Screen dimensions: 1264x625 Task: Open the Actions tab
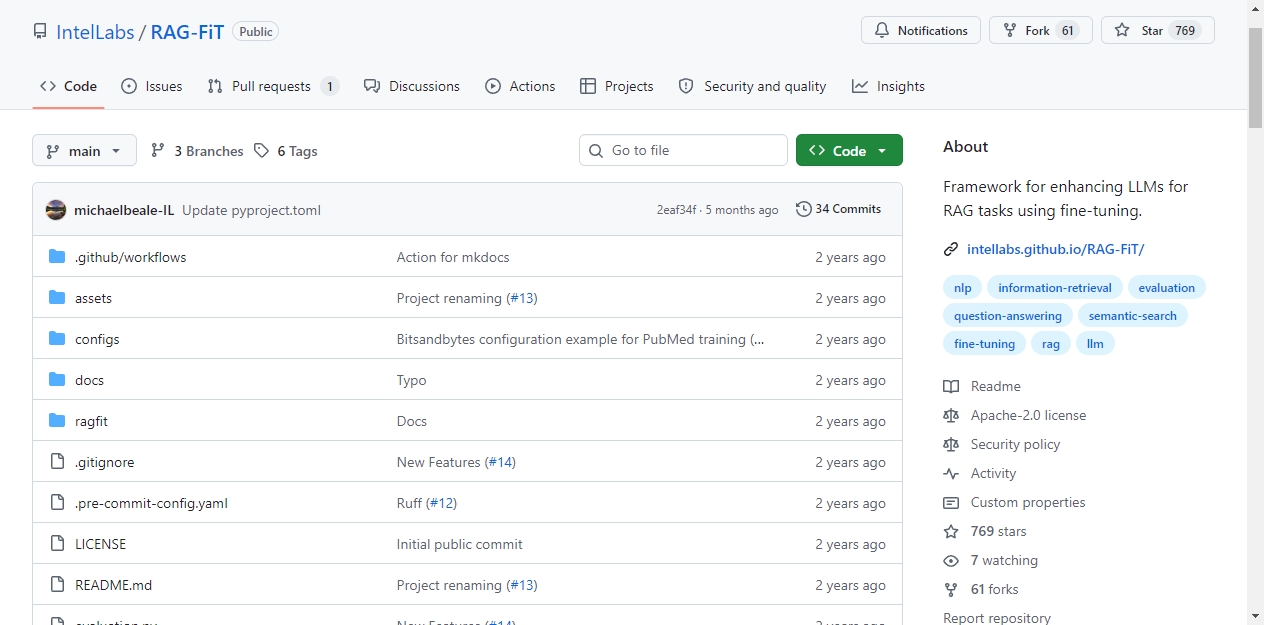point(520,86)
